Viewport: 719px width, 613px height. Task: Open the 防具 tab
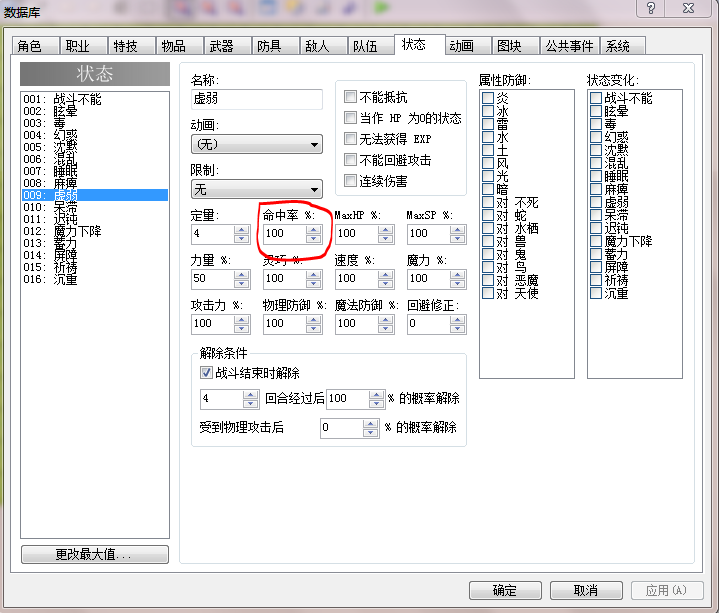pyautogui.click(x=275, y=46)
